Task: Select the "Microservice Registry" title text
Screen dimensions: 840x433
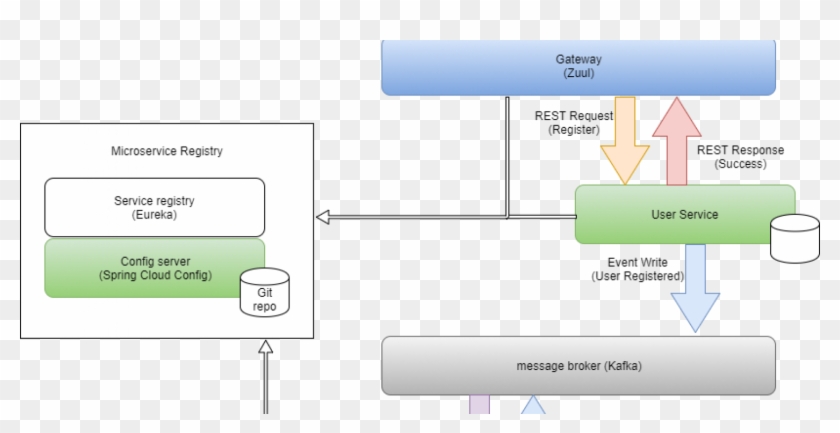Action: coord(167,151)
